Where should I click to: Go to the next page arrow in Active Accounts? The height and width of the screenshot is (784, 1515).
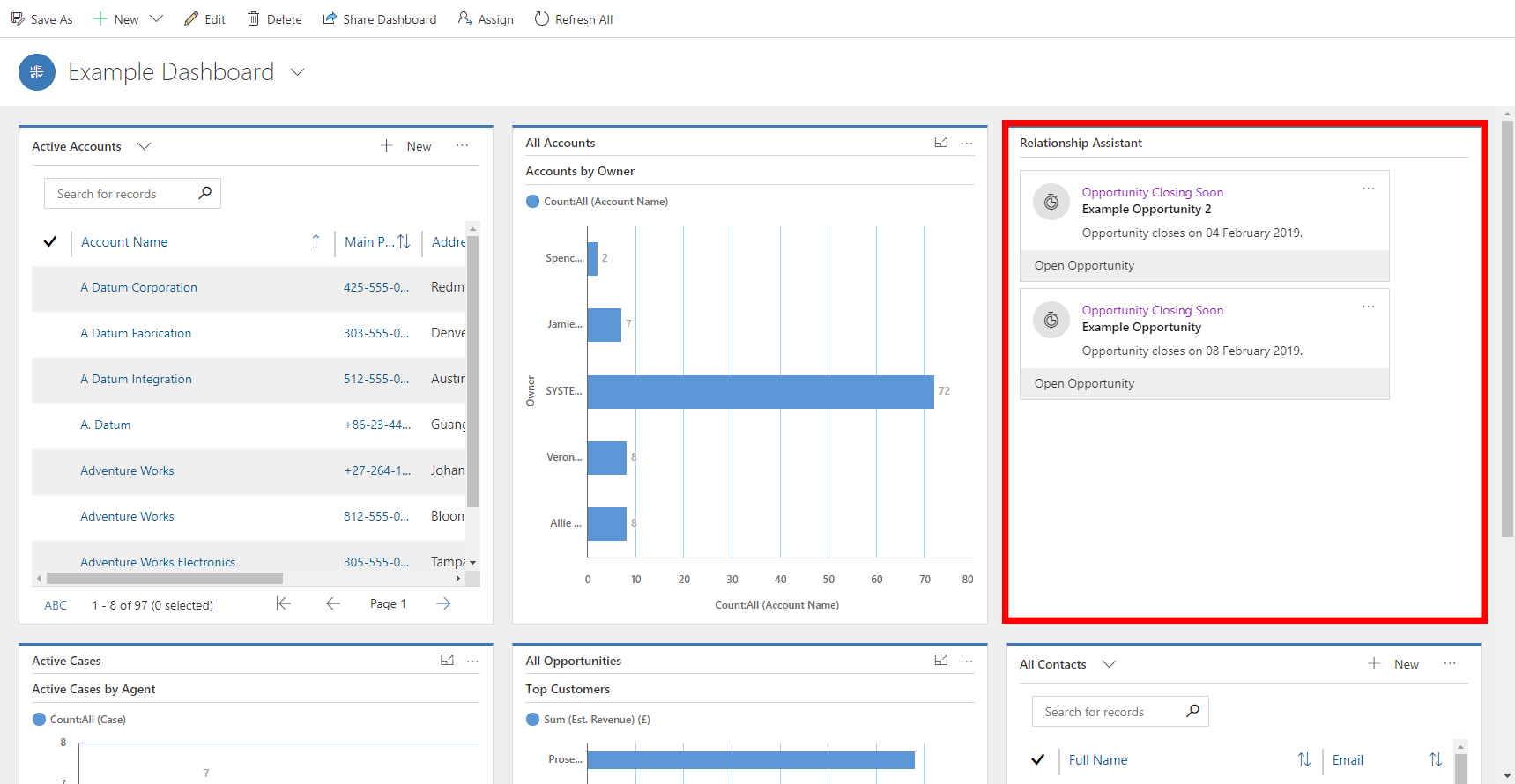click(443, 603)
